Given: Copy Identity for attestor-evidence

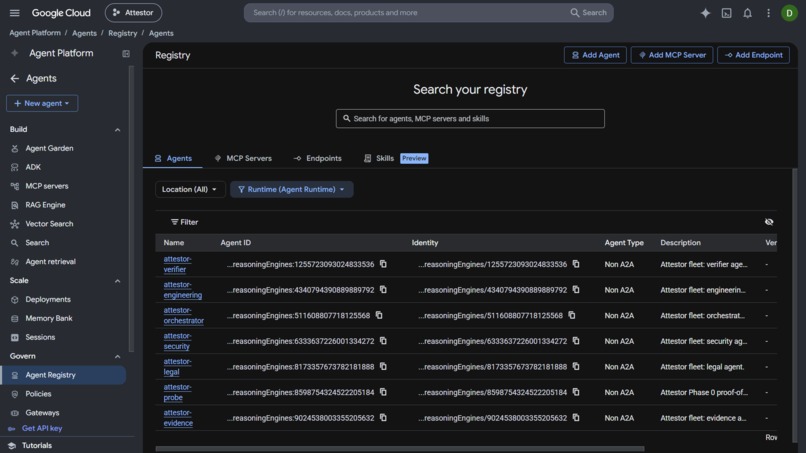Looking at the screenshot, I should [x=576, y=418].
